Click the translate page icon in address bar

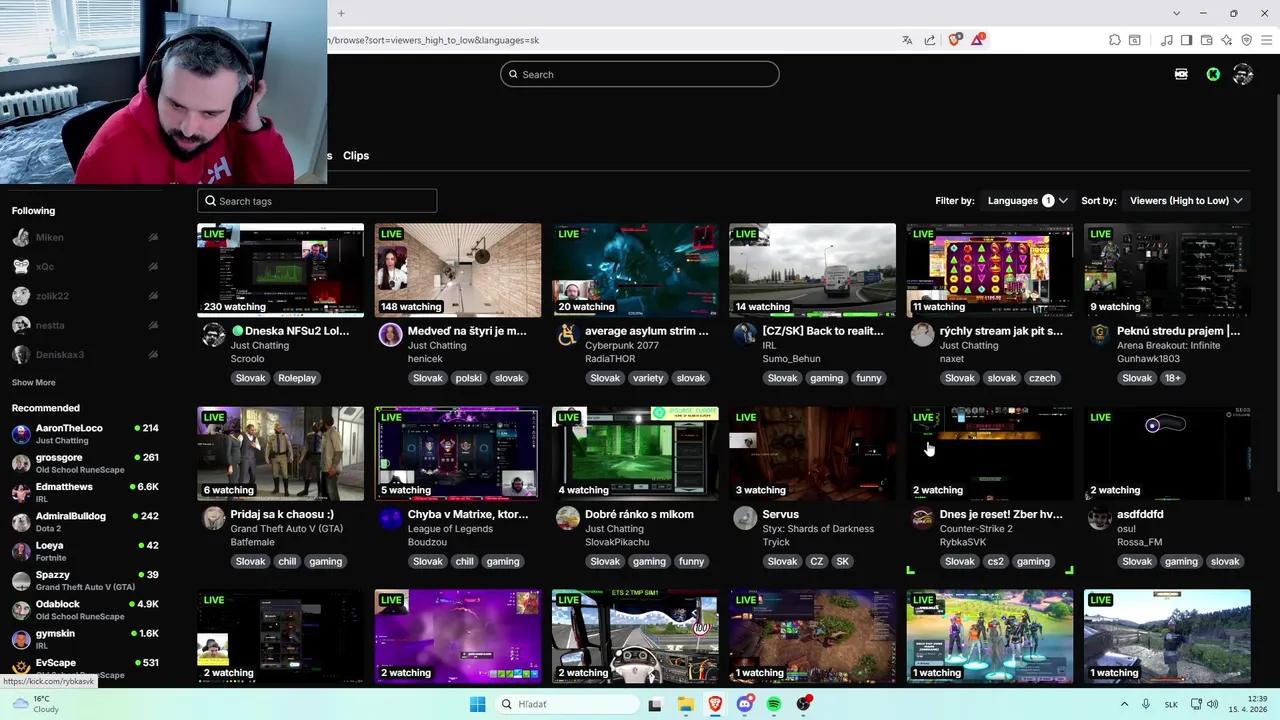click(907, 40)
